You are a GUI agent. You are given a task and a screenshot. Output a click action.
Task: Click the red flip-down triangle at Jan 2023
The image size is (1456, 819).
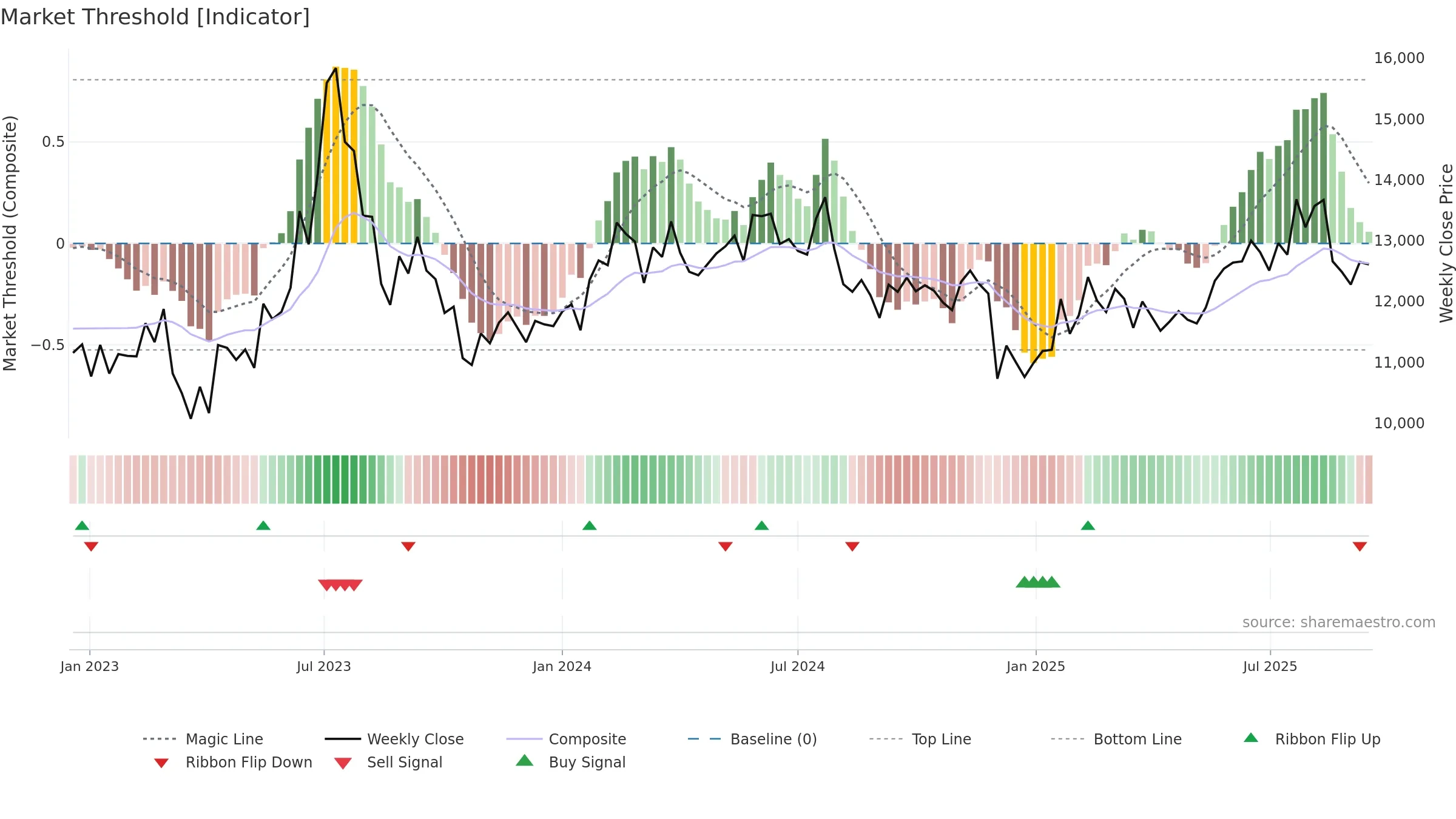(91, 547)
